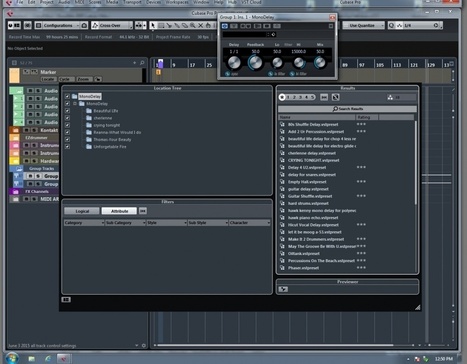Uncheck the Beautiful Life folder checkbox
Screen dimensions: 467x364
point(67,111)
